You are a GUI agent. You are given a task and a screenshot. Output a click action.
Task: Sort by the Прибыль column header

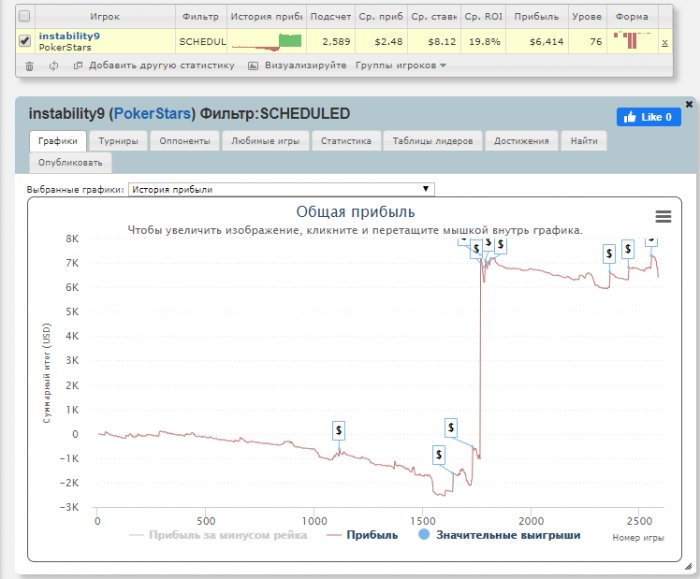coord(537,17)
